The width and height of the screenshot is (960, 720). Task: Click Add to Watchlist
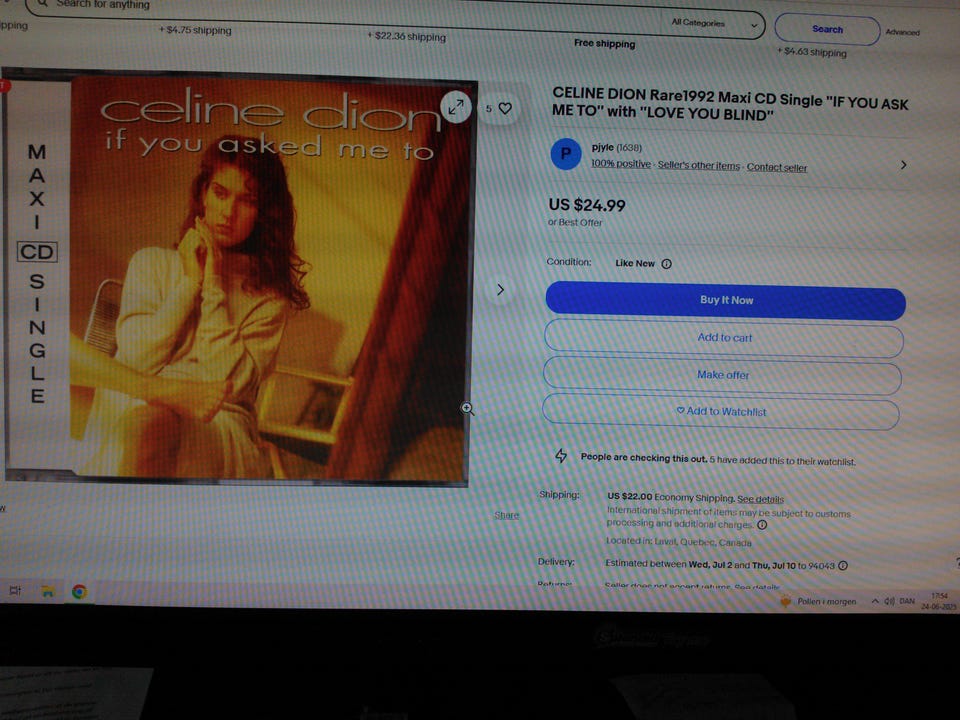point(721,412)
